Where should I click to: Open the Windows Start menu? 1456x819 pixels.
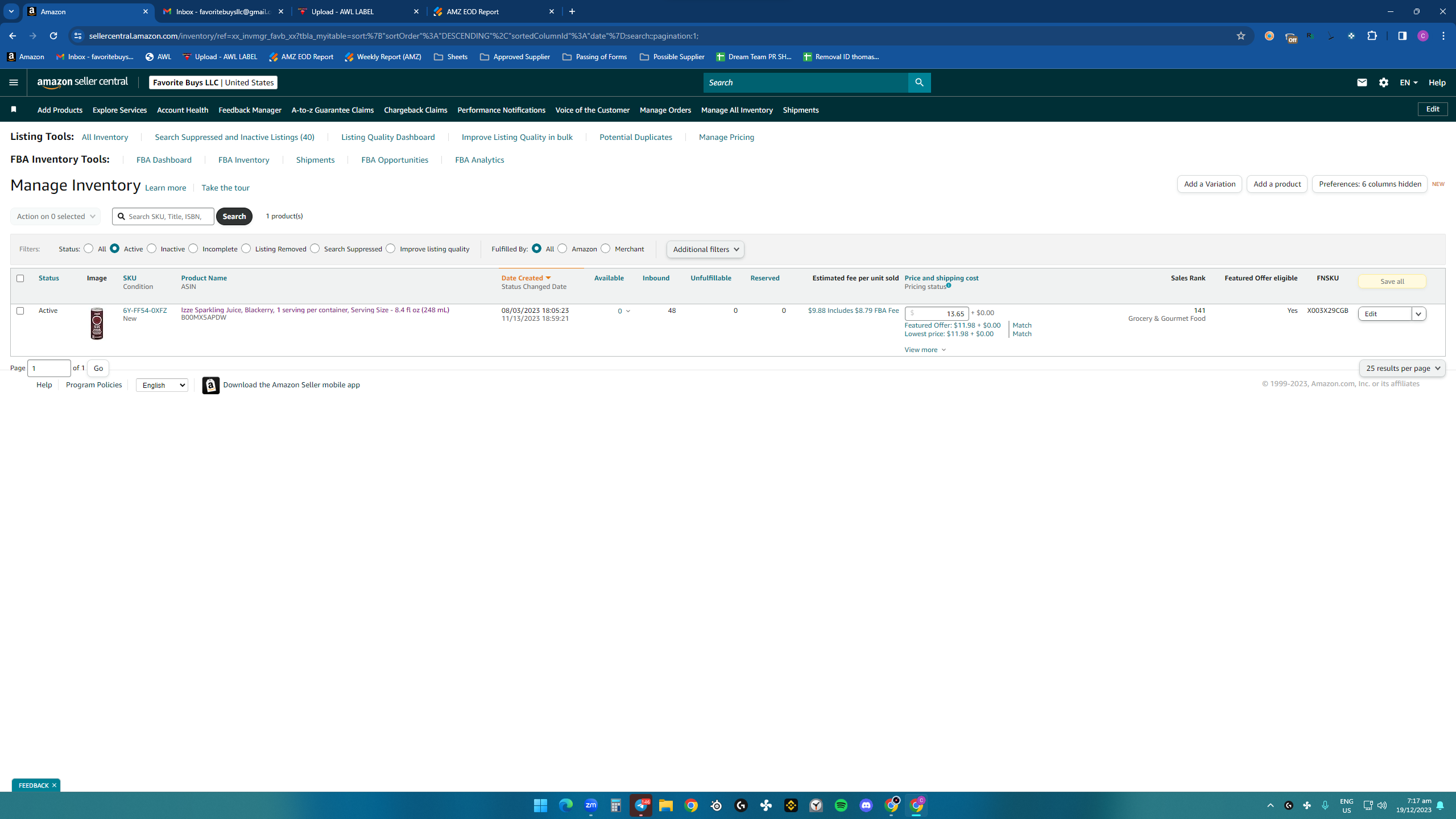[540, 805]
